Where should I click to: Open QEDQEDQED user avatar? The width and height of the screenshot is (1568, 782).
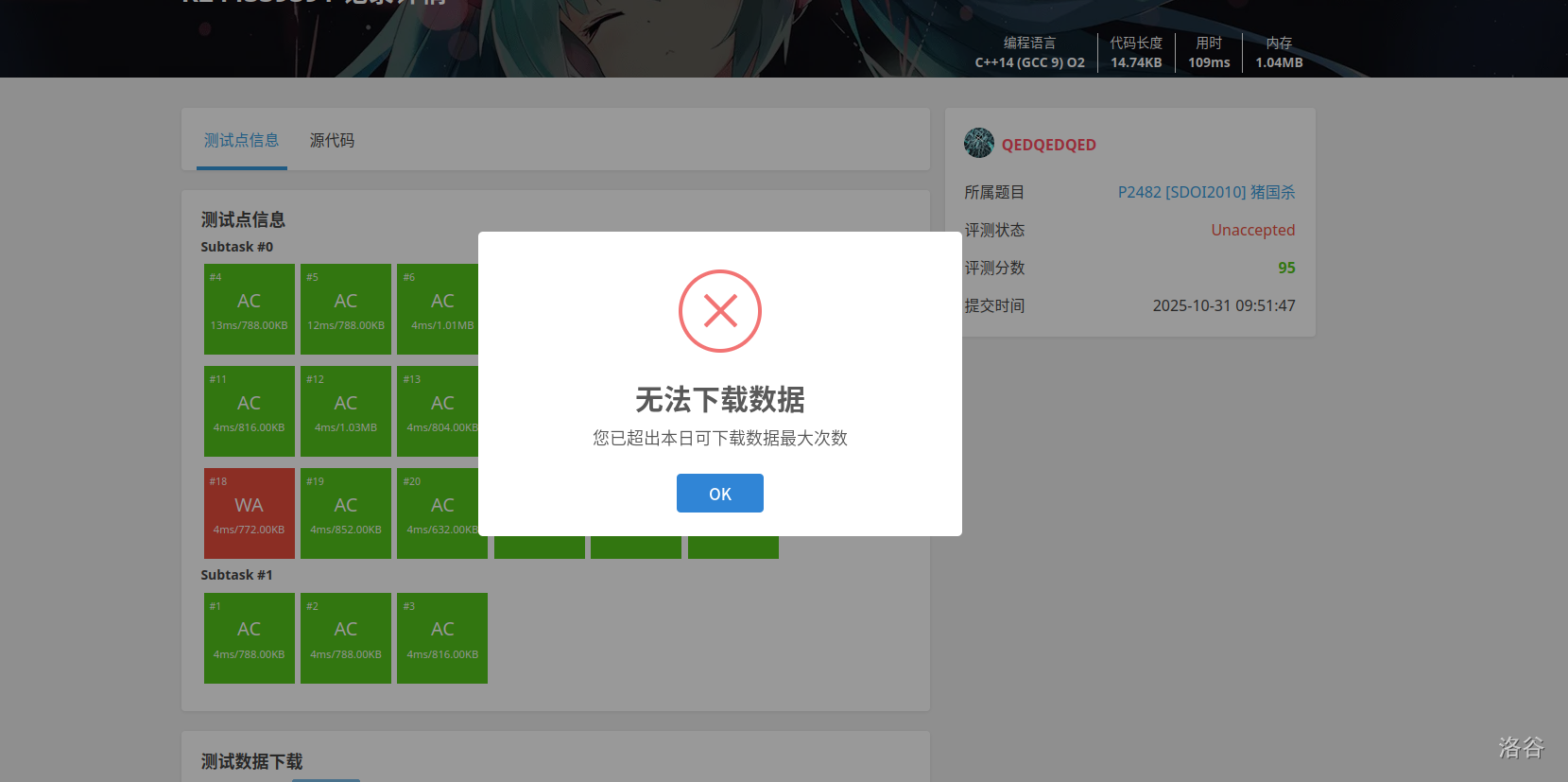coord(979,144)
